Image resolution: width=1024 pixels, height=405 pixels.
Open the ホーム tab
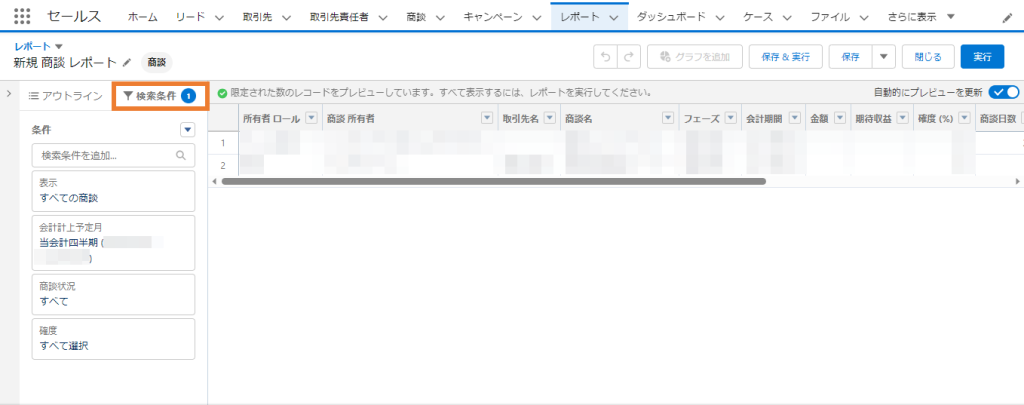coord(142,17)
